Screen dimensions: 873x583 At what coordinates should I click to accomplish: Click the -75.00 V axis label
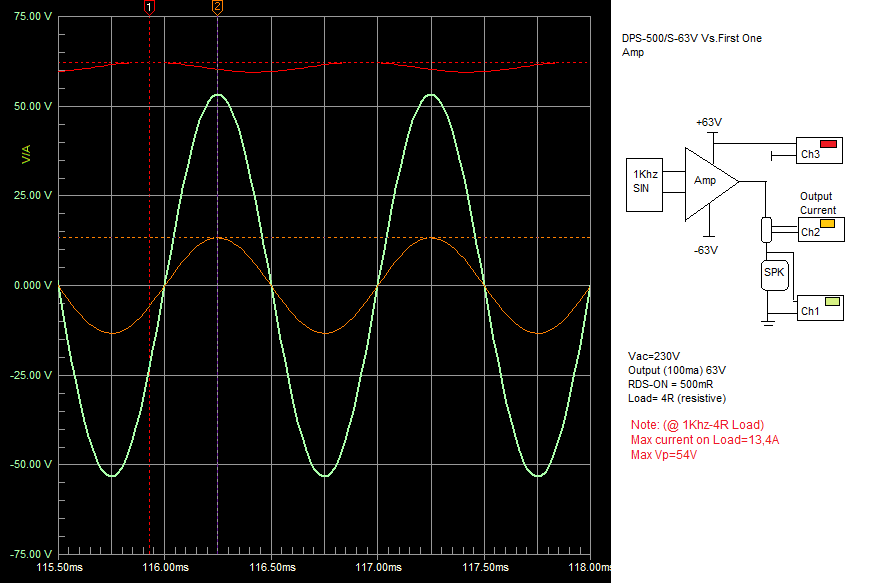31,554
